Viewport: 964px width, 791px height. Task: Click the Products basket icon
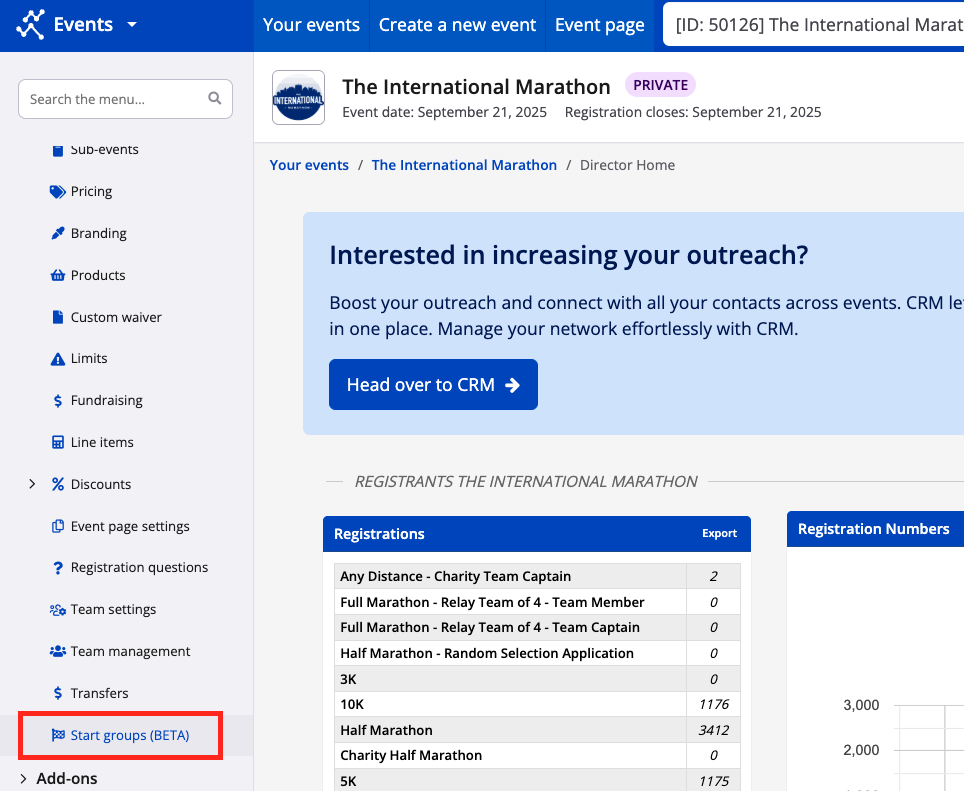click(x=58, y=275)
